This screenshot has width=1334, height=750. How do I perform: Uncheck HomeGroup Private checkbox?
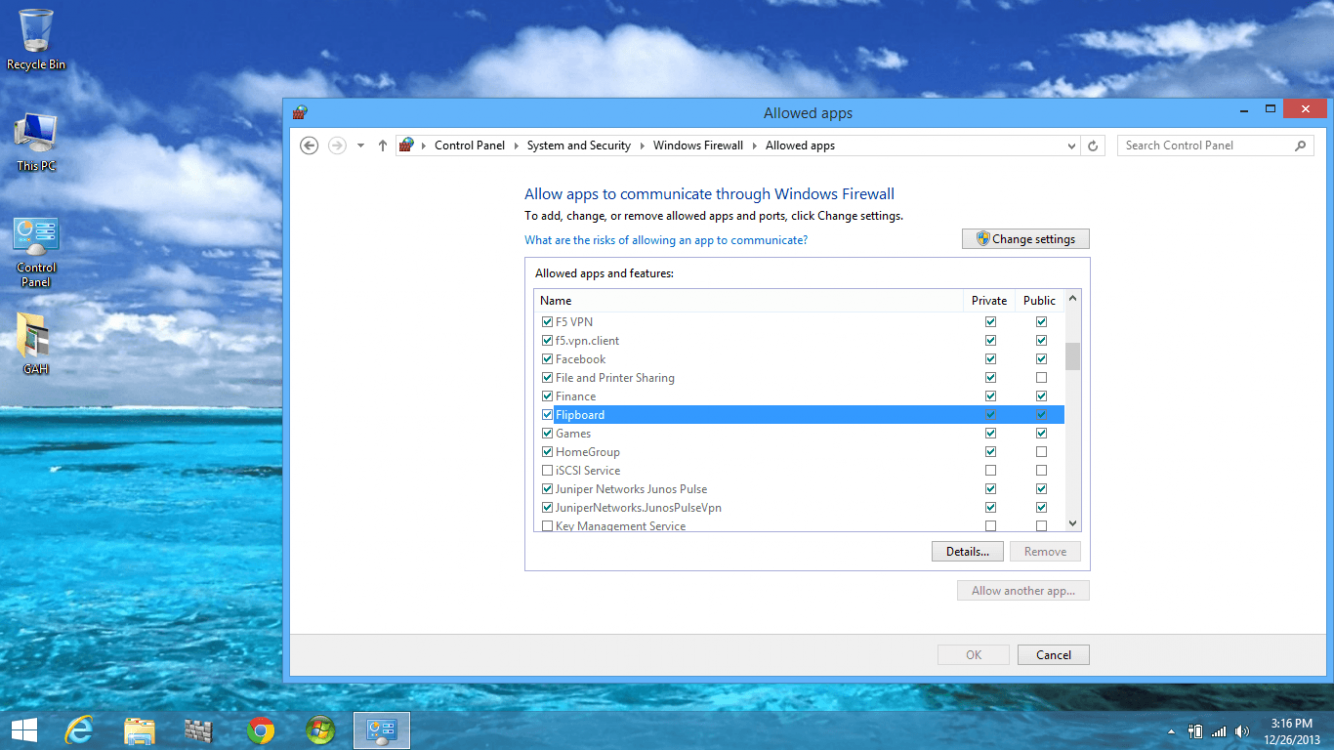[990, 452]
